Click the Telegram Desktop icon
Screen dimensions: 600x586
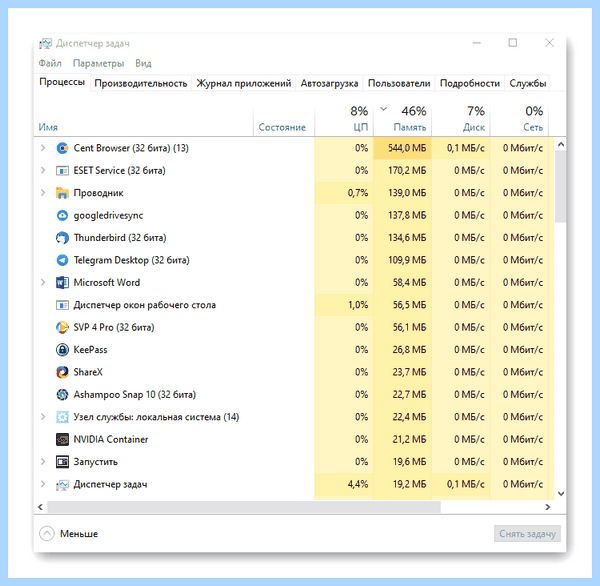click(62, 260)
